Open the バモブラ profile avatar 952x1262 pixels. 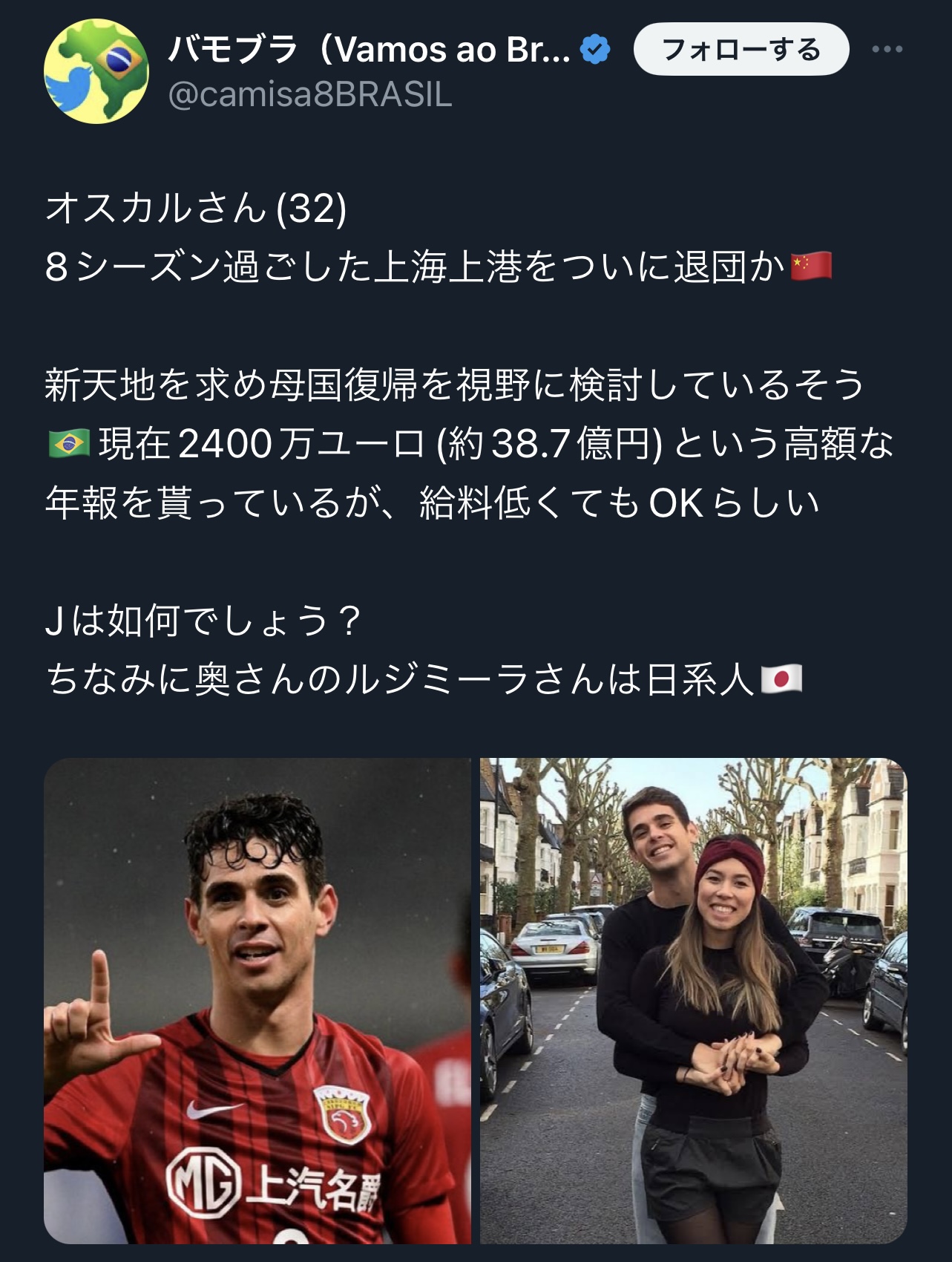click(96, 71)
